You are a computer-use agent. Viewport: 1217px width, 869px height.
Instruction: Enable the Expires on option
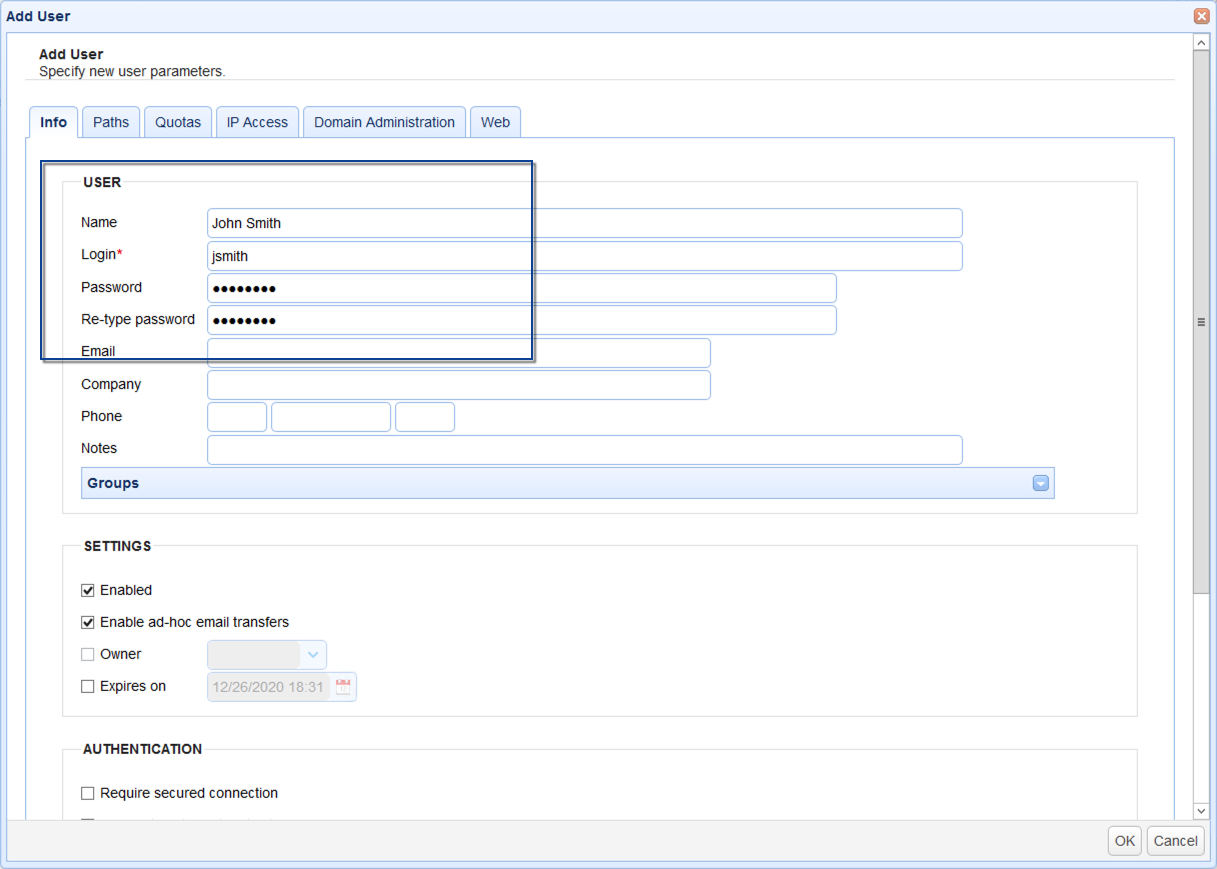coord(88,687)
